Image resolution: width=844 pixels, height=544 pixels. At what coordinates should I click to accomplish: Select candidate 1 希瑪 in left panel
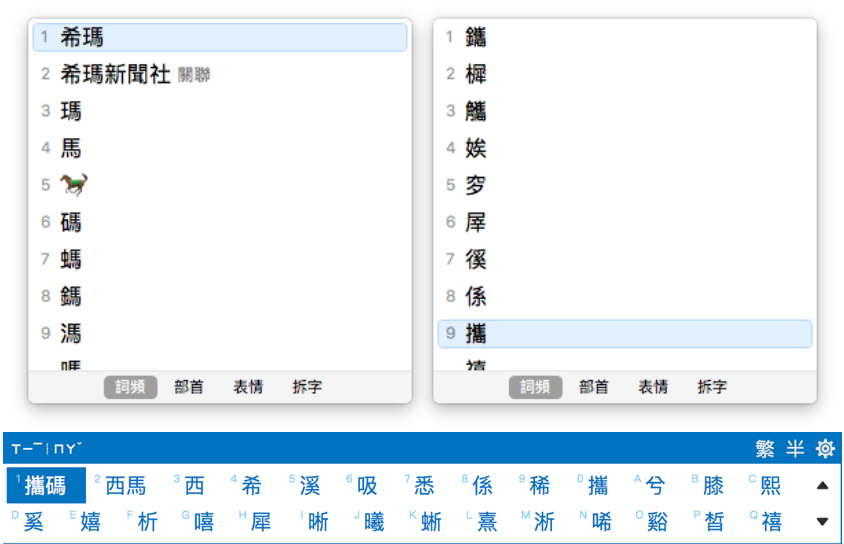coord(220,37)
